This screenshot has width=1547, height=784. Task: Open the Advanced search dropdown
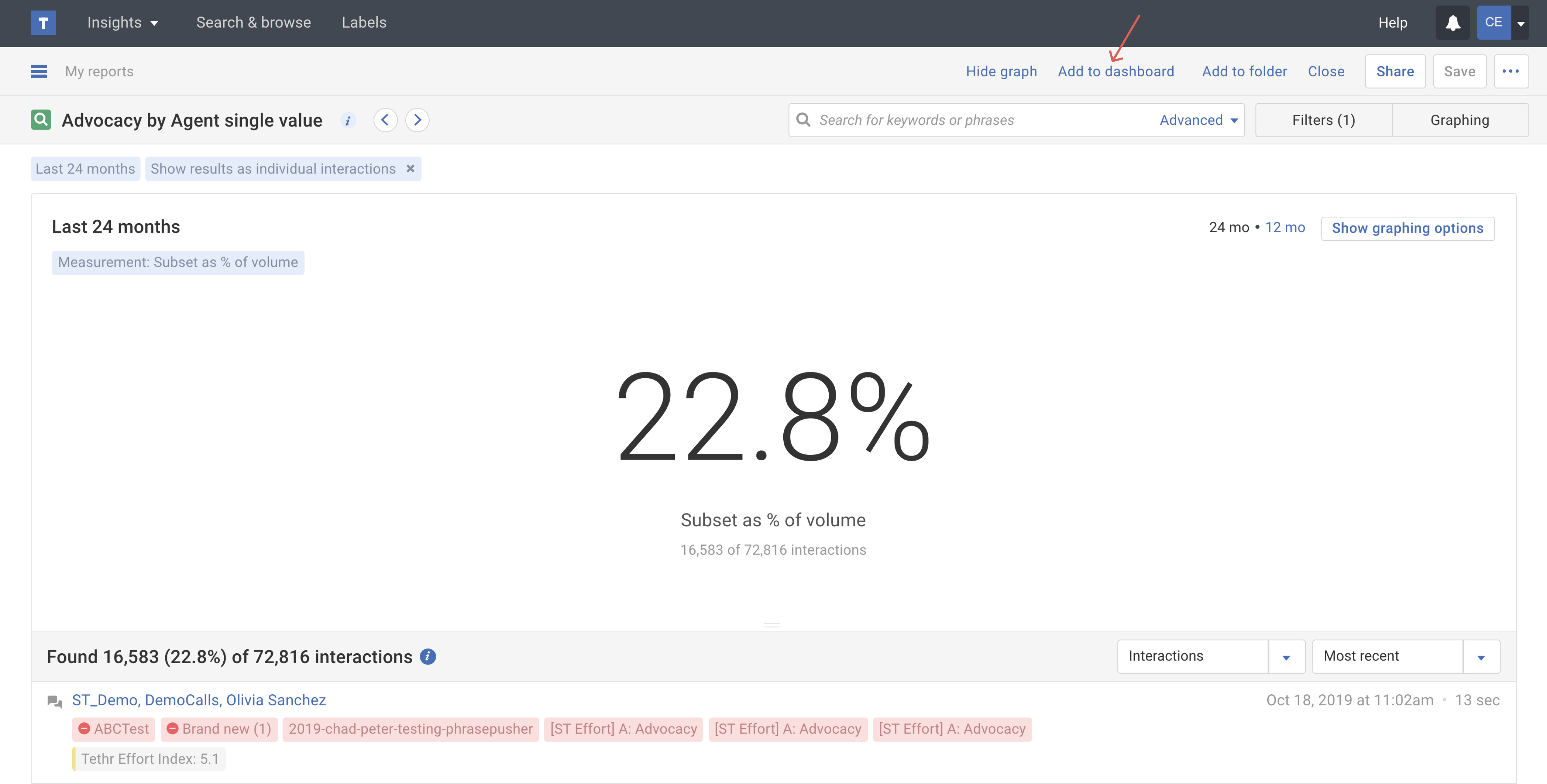pos(1198,120)
